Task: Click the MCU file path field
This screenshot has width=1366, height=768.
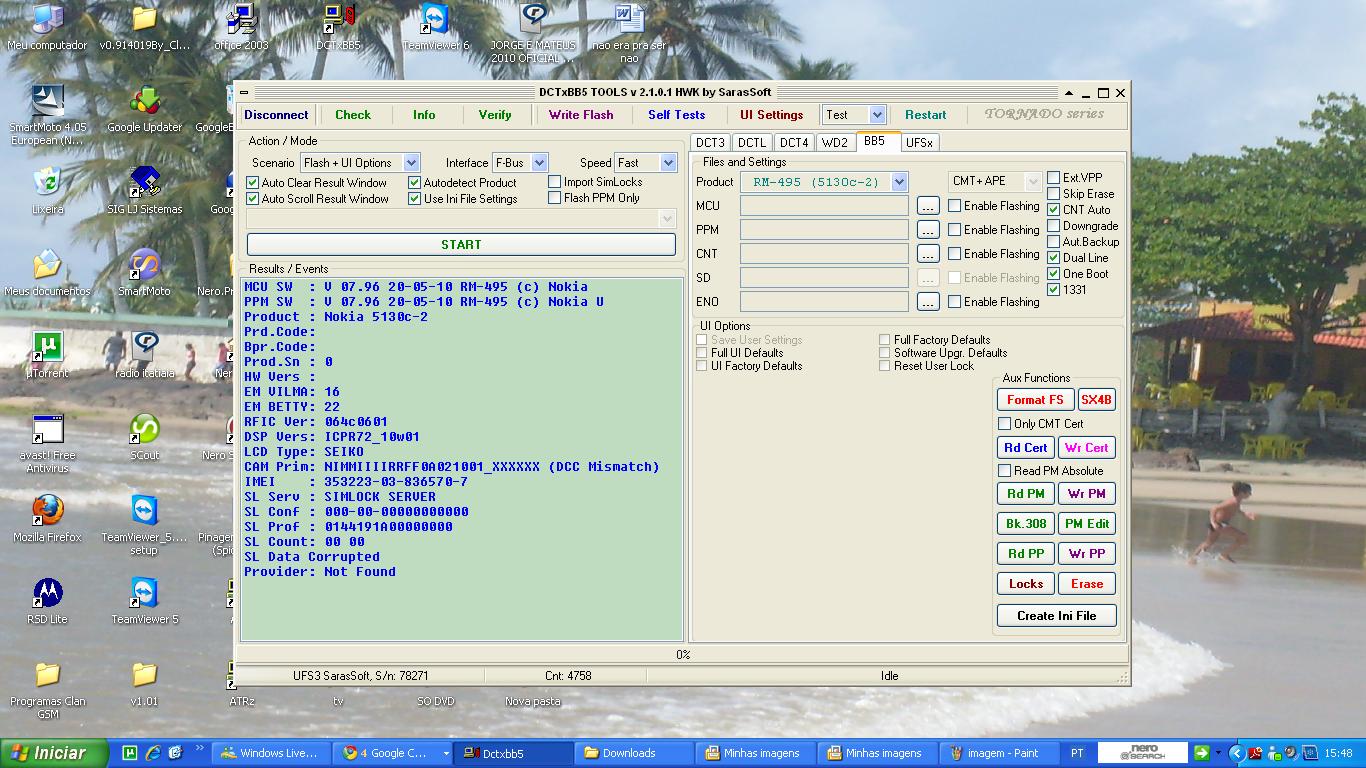Action: (824, 206)
